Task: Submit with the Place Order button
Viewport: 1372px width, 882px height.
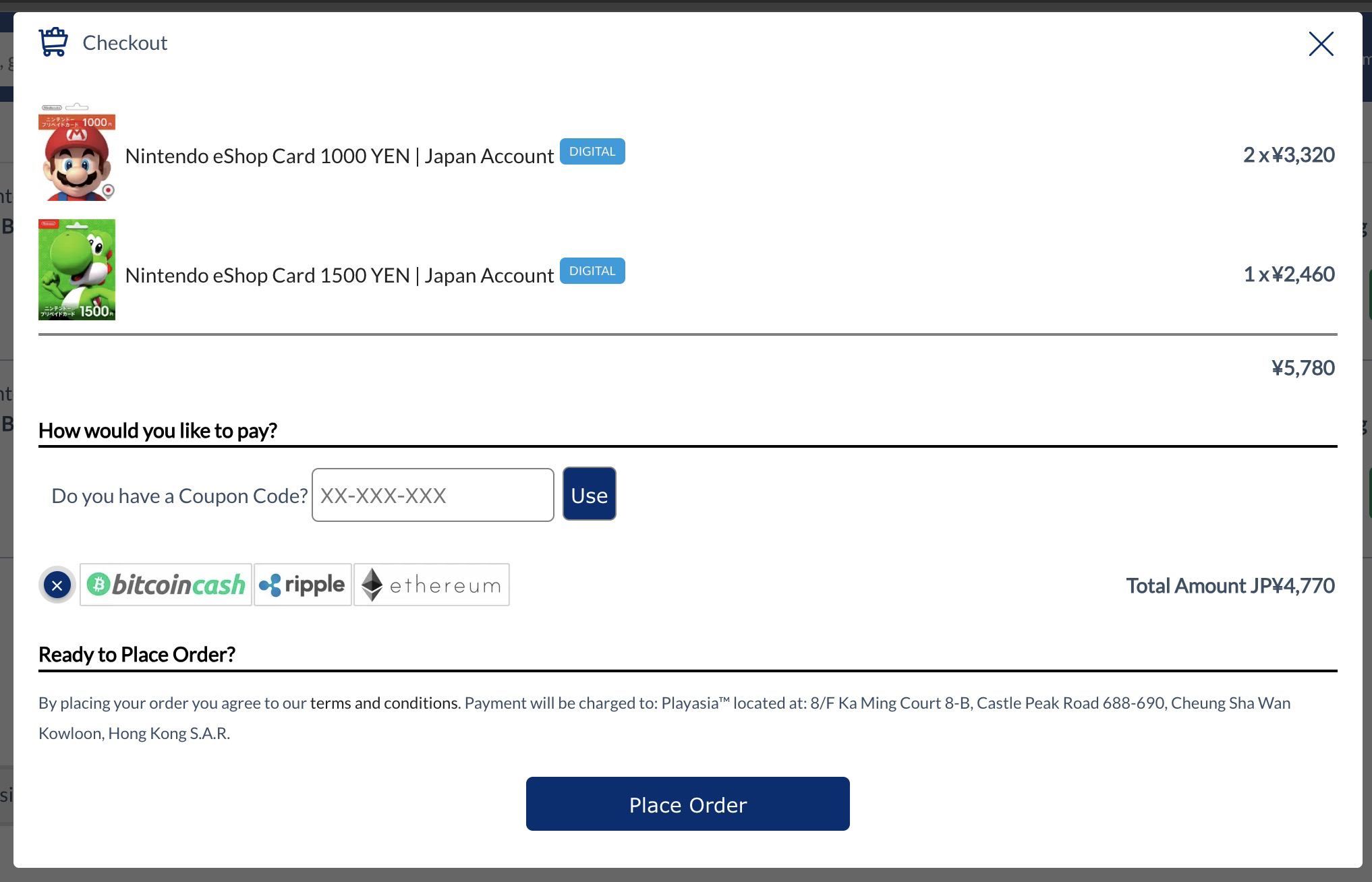Action: pos(688,804)
